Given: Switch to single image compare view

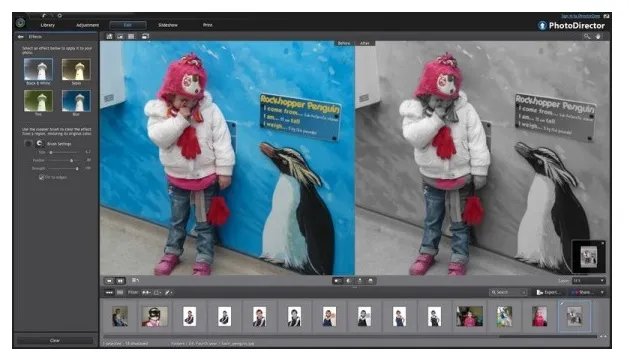Looking at the screenshot, I should (109, 281).
